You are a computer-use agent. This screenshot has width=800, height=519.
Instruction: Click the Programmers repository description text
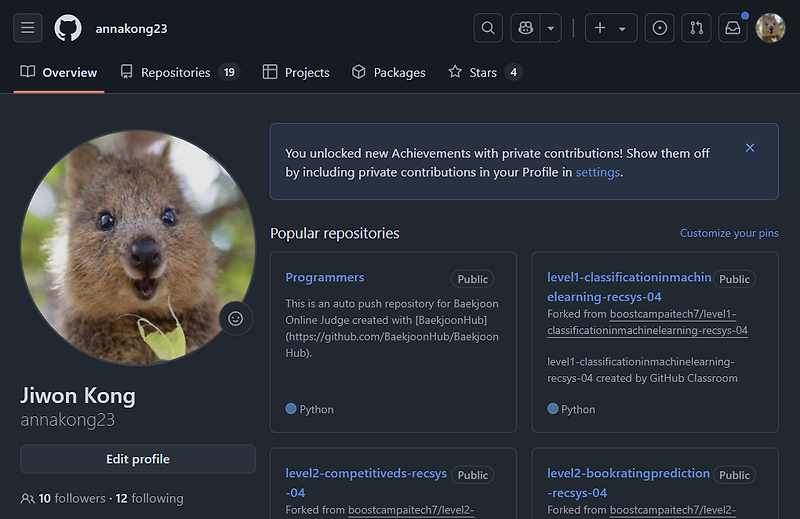tap(392, 328)
